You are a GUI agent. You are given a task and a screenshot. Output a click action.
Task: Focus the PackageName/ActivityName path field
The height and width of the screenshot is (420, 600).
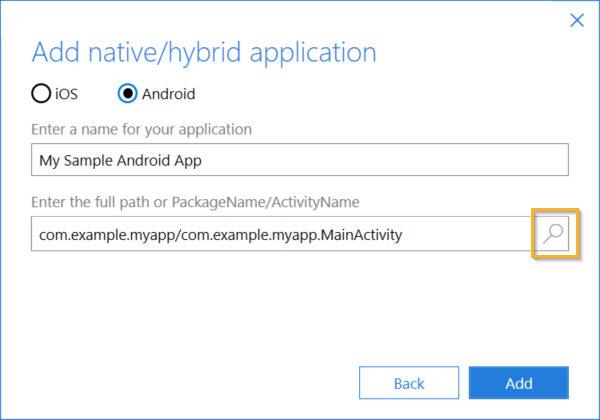(280, 235)
